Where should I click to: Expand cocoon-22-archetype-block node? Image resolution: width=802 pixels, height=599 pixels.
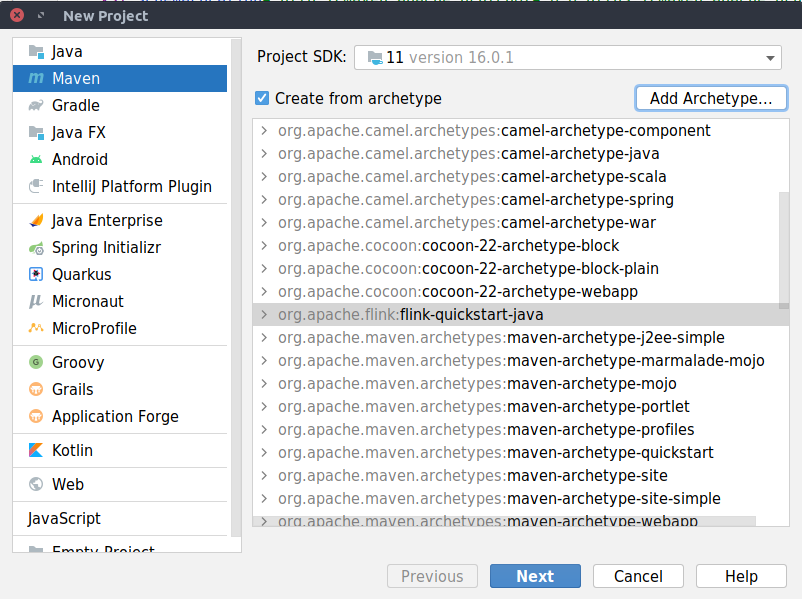[264, 246]
